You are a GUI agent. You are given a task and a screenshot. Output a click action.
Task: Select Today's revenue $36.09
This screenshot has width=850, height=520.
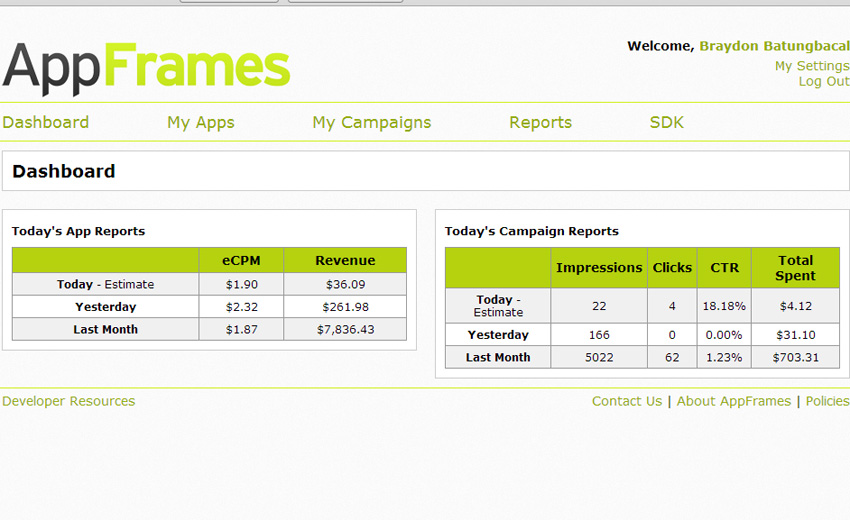click(345, 284)
